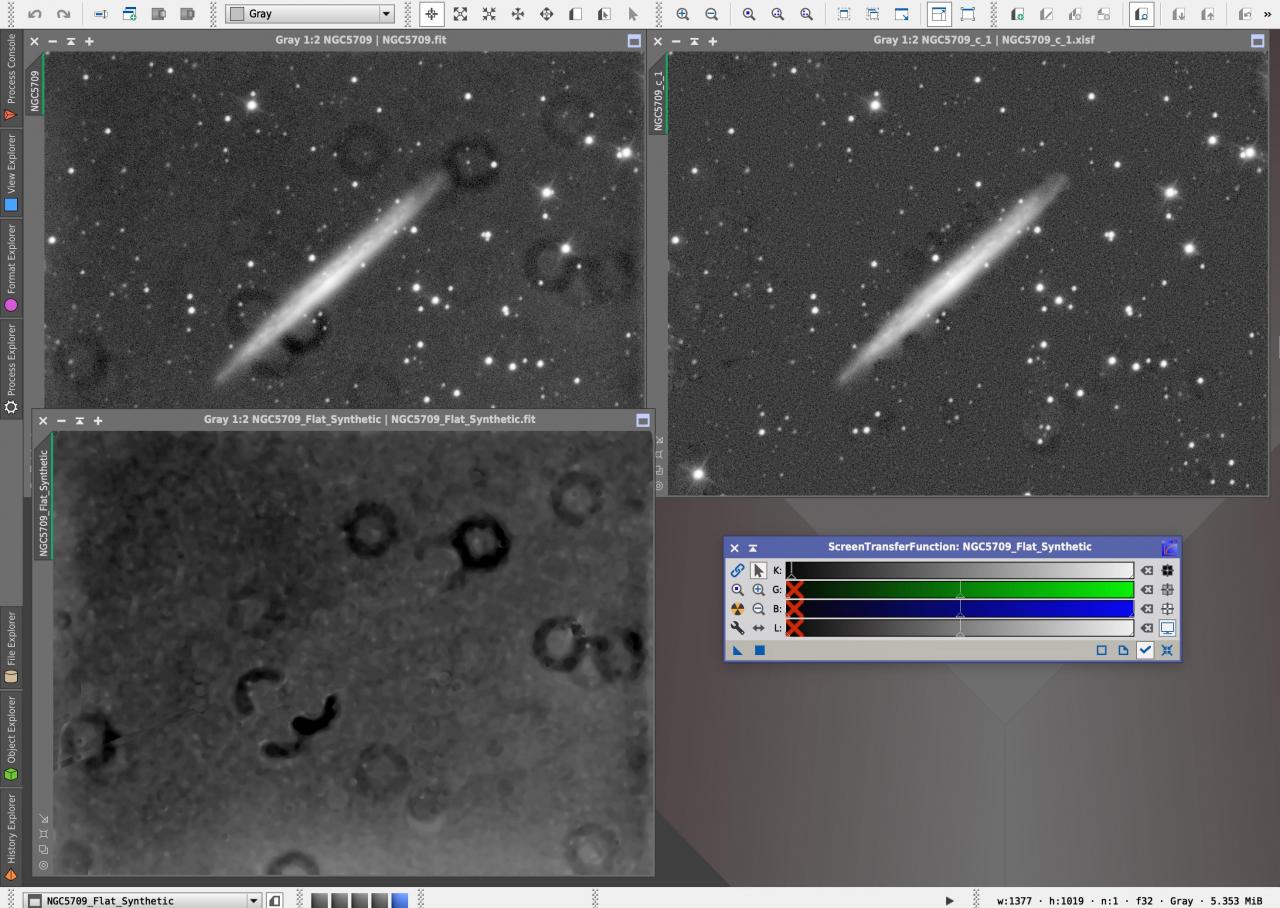Select the first gray swatch in bottom bar

[x=319, y=900]
